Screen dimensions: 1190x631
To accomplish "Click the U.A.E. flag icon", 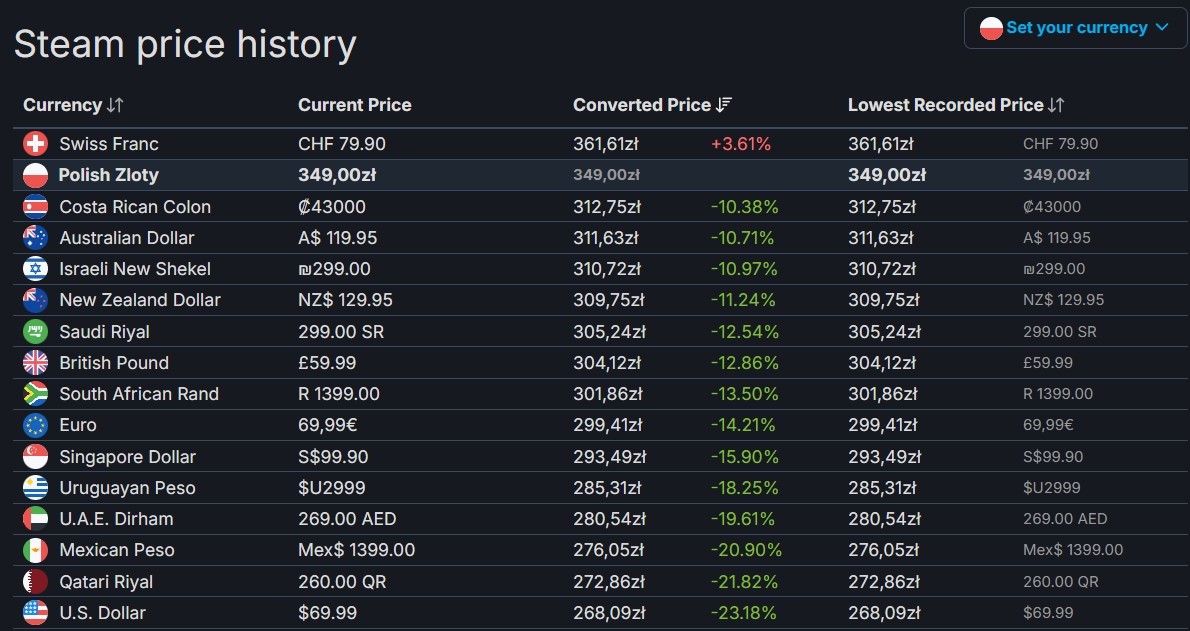I will pyautogui.click(x=36, y=519).
